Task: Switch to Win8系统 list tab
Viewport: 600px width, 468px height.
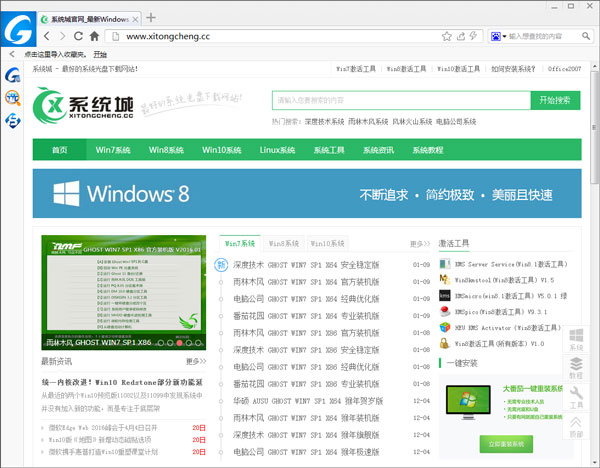Action: [x=284, y=243]
